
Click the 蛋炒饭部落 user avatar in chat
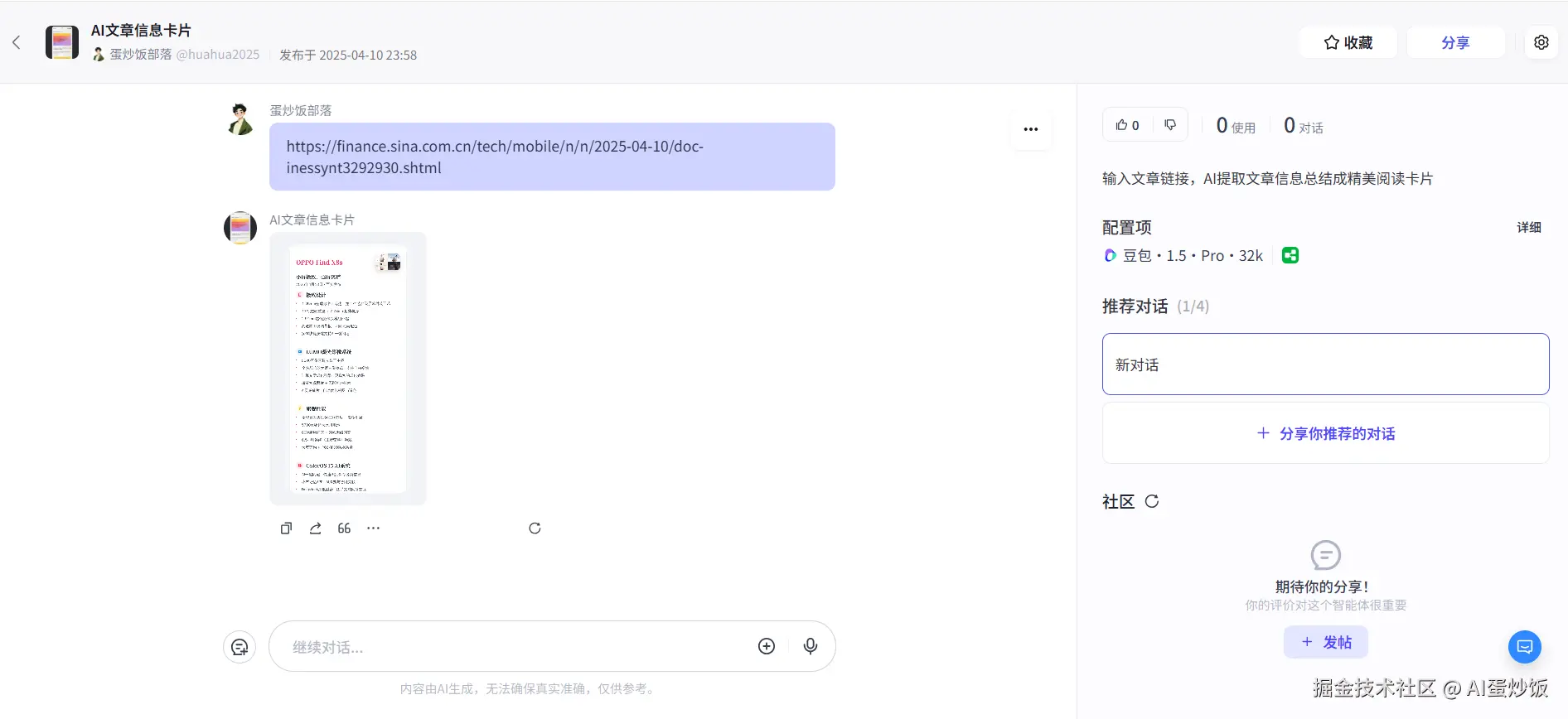240,120
